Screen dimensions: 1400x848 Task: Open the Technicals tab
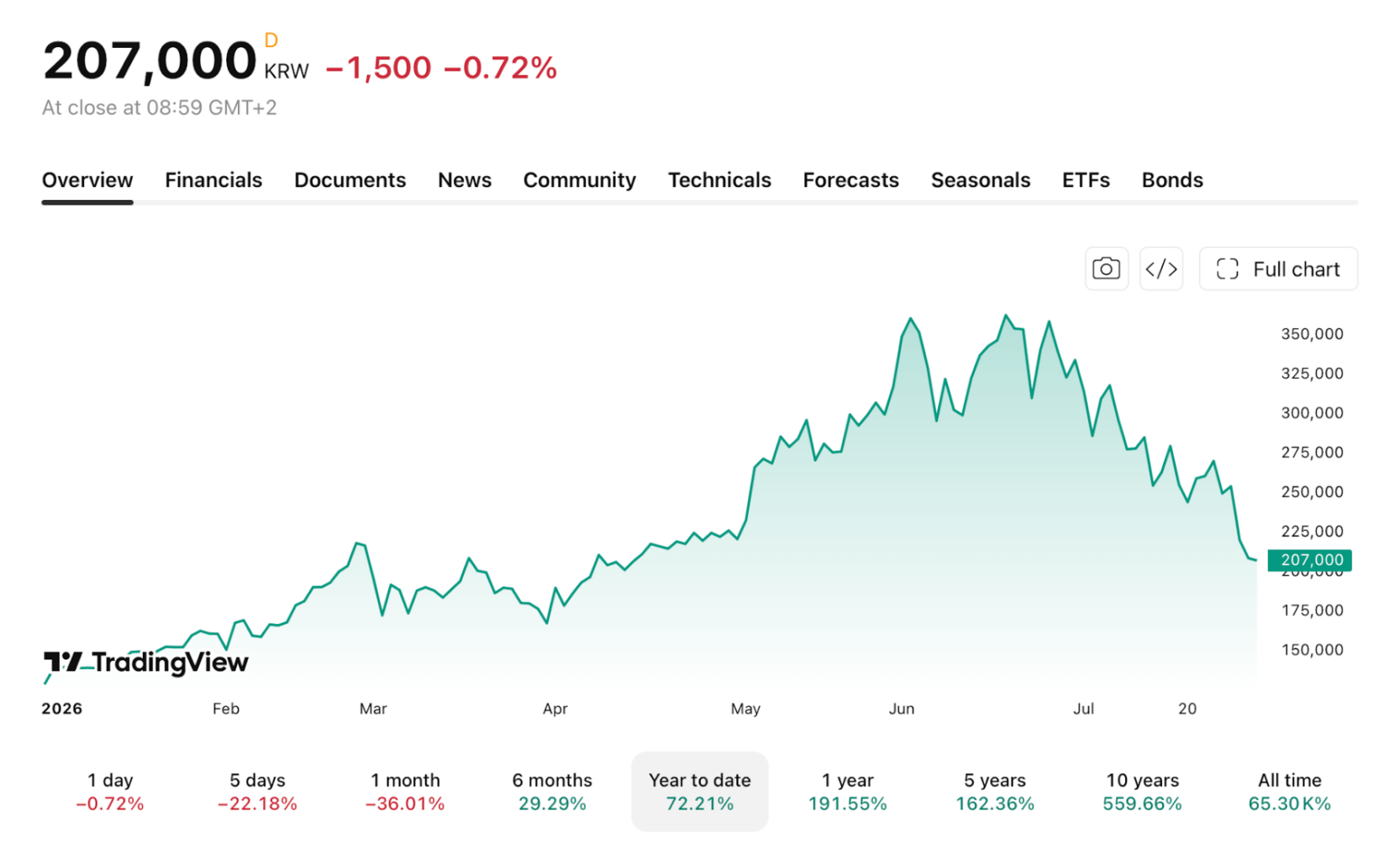720,181
